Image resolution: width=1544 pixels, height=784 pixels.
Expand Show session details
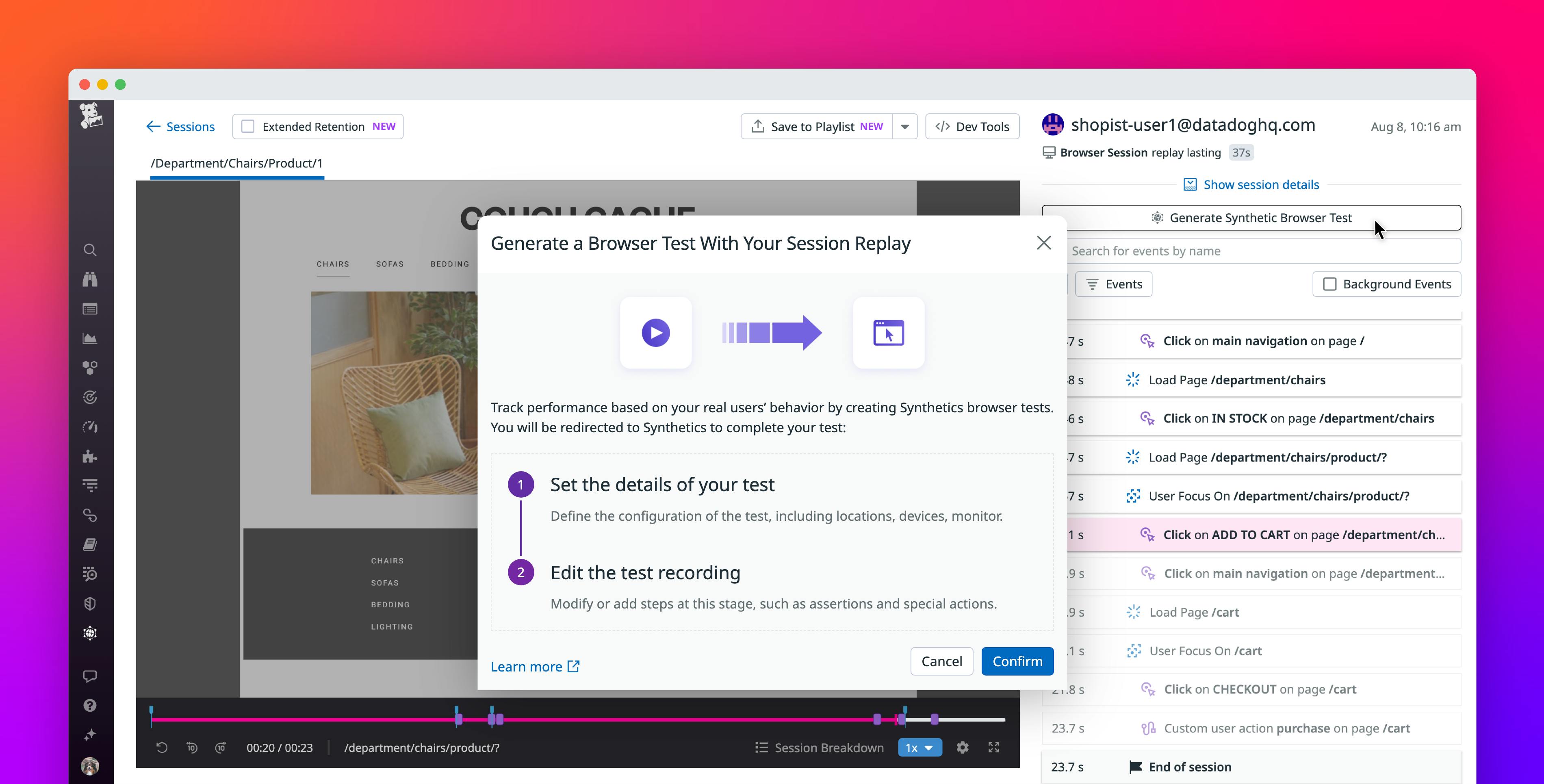coord(1251,184)
